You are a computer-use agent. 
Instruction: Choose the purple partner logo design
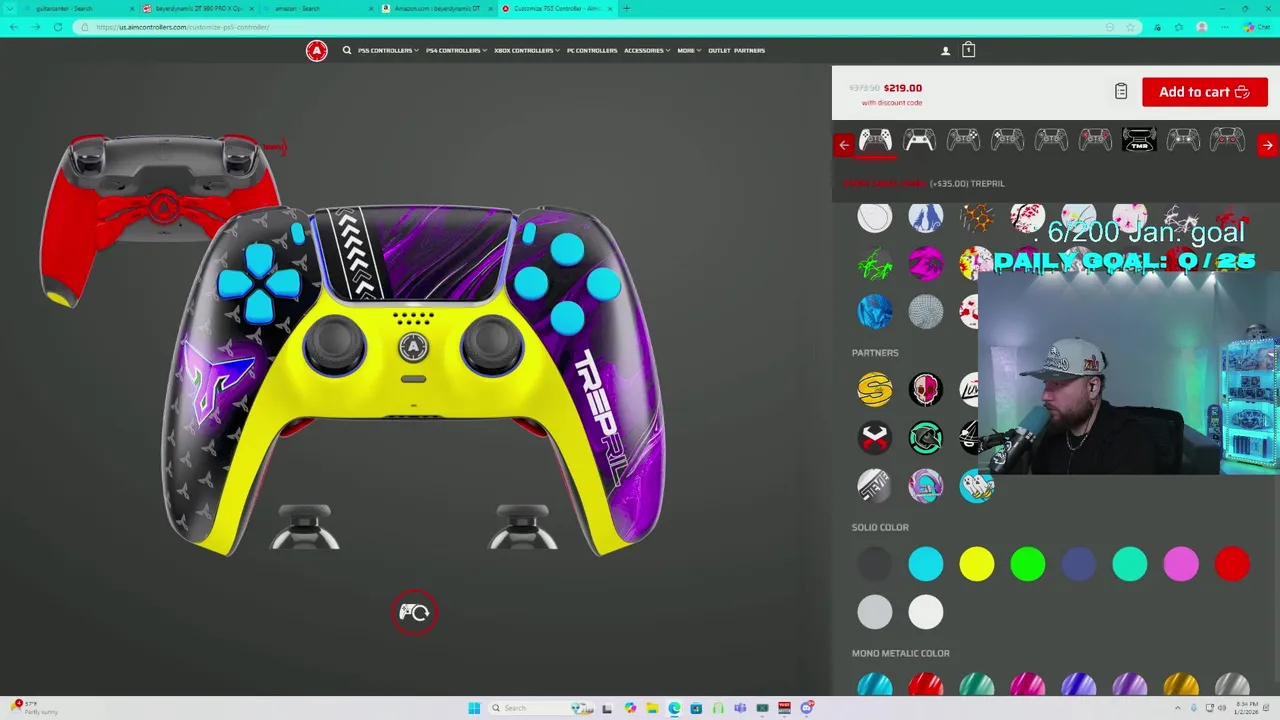[925, 486]
